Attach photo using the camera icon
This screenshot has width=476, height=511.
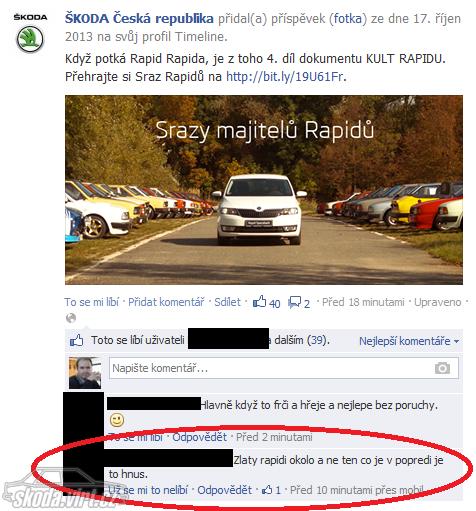(x=442, y=368)
